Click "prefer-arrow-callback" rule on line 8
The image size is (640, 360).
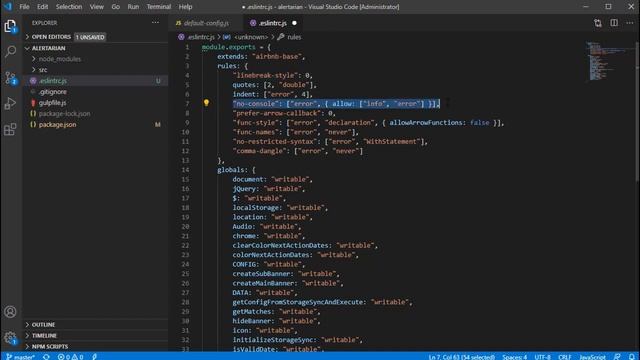(277, 113)
